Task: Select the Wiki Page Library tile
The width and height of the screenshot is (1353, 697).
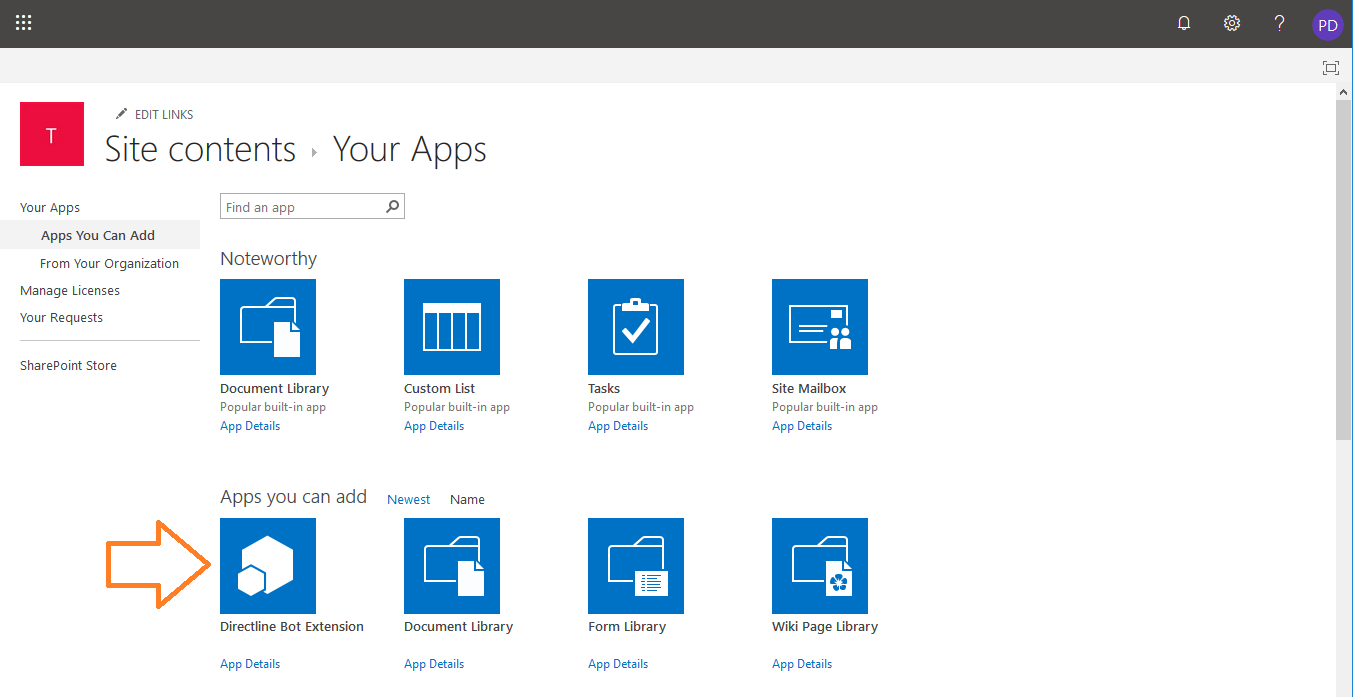Action: click(x=820, y=566)
